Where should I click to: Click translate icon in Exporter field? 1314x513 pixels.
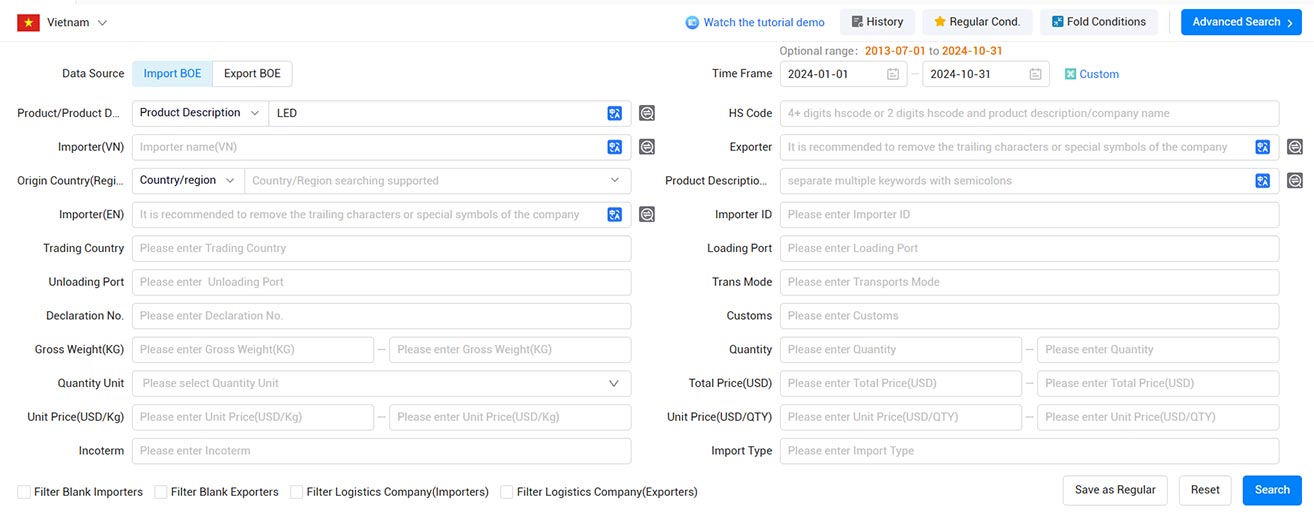click(x=1263, y=147)
